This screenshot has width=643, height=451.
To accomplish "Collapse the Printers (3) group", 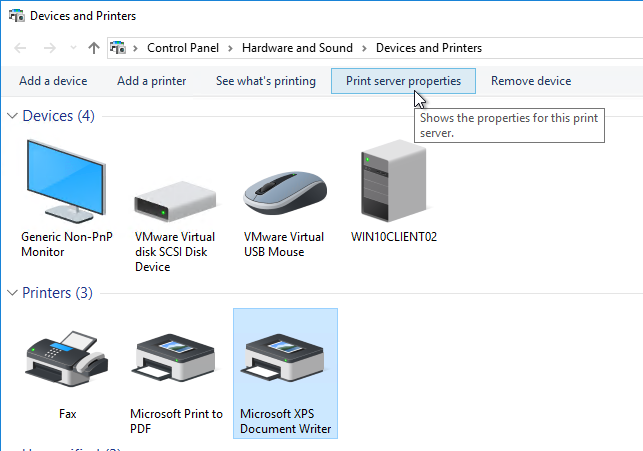I will tap(12, 294).
